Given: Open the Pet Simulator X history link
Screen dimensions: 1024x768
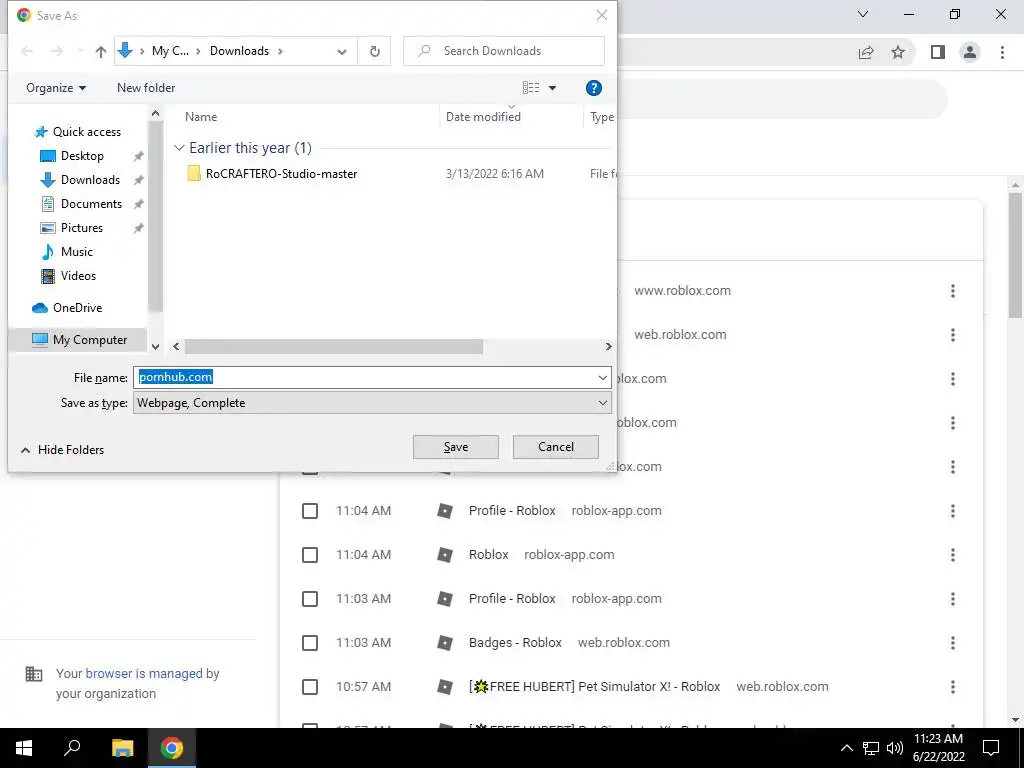Looking at the screenshot, I should coord(594,687).
